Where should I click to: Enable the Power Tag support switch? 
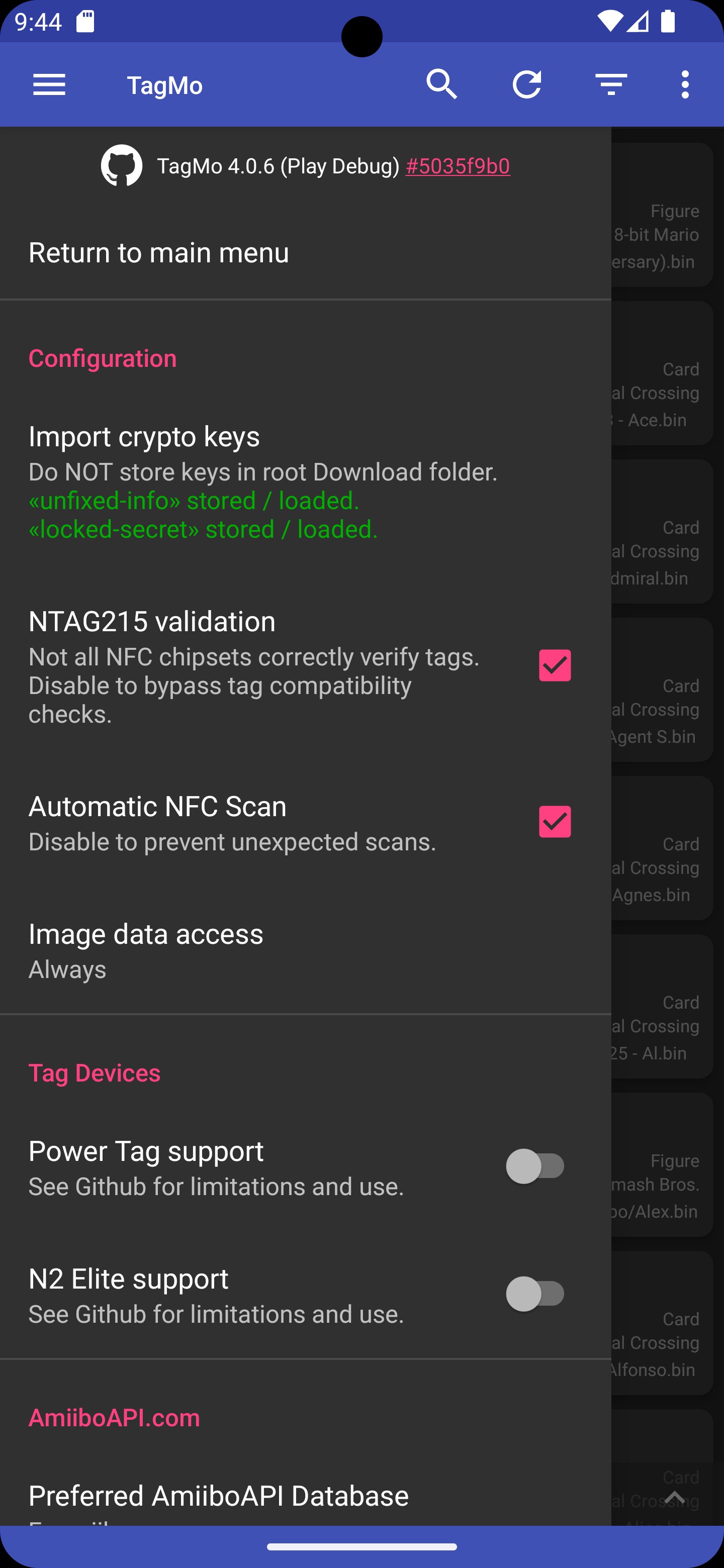[x=535, y=1166]
